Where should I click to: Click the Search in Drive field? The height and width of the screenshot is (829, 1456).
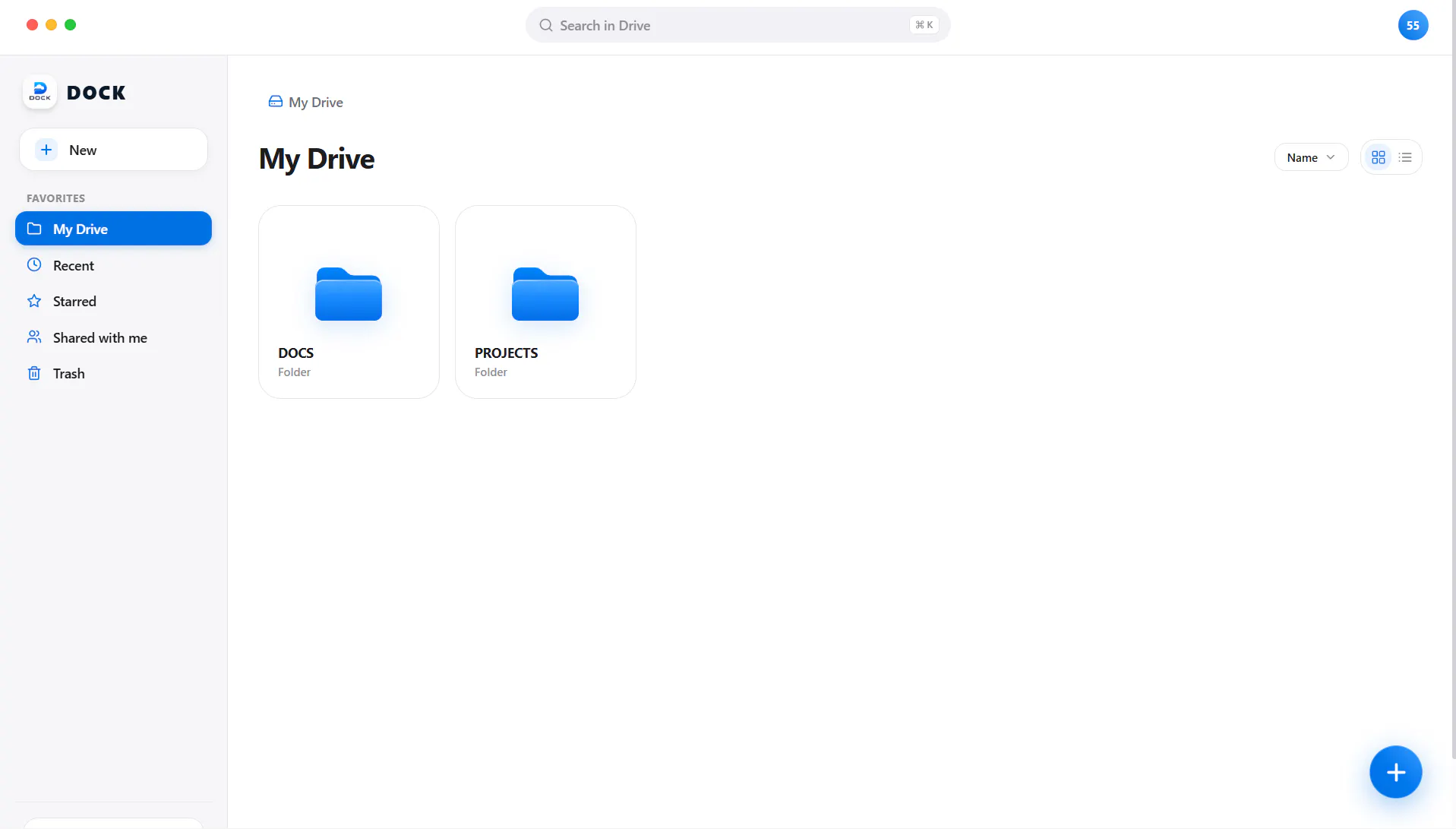(737, 25)
